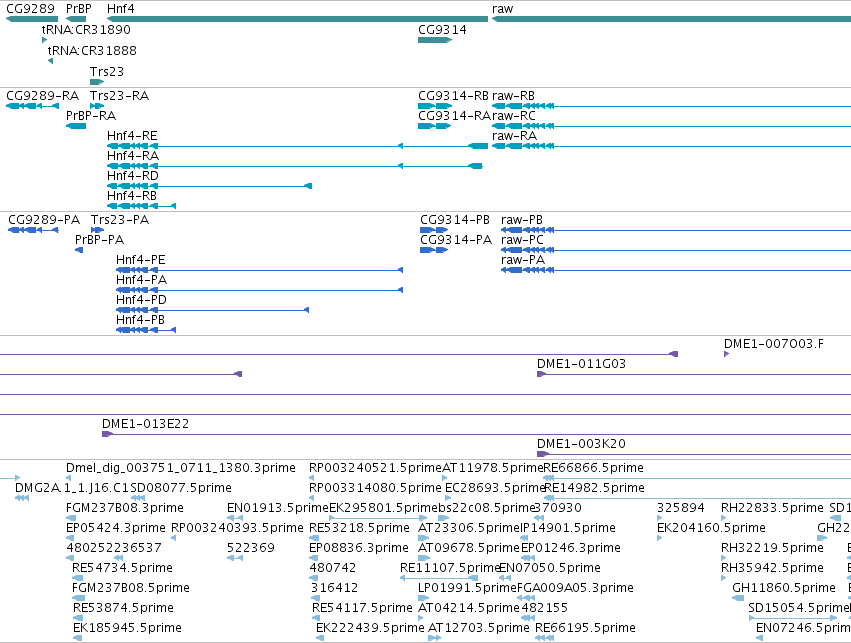Select transcript CG9289-RA
851x643 pixels.
pyautogui.click(x=32, y=106)
